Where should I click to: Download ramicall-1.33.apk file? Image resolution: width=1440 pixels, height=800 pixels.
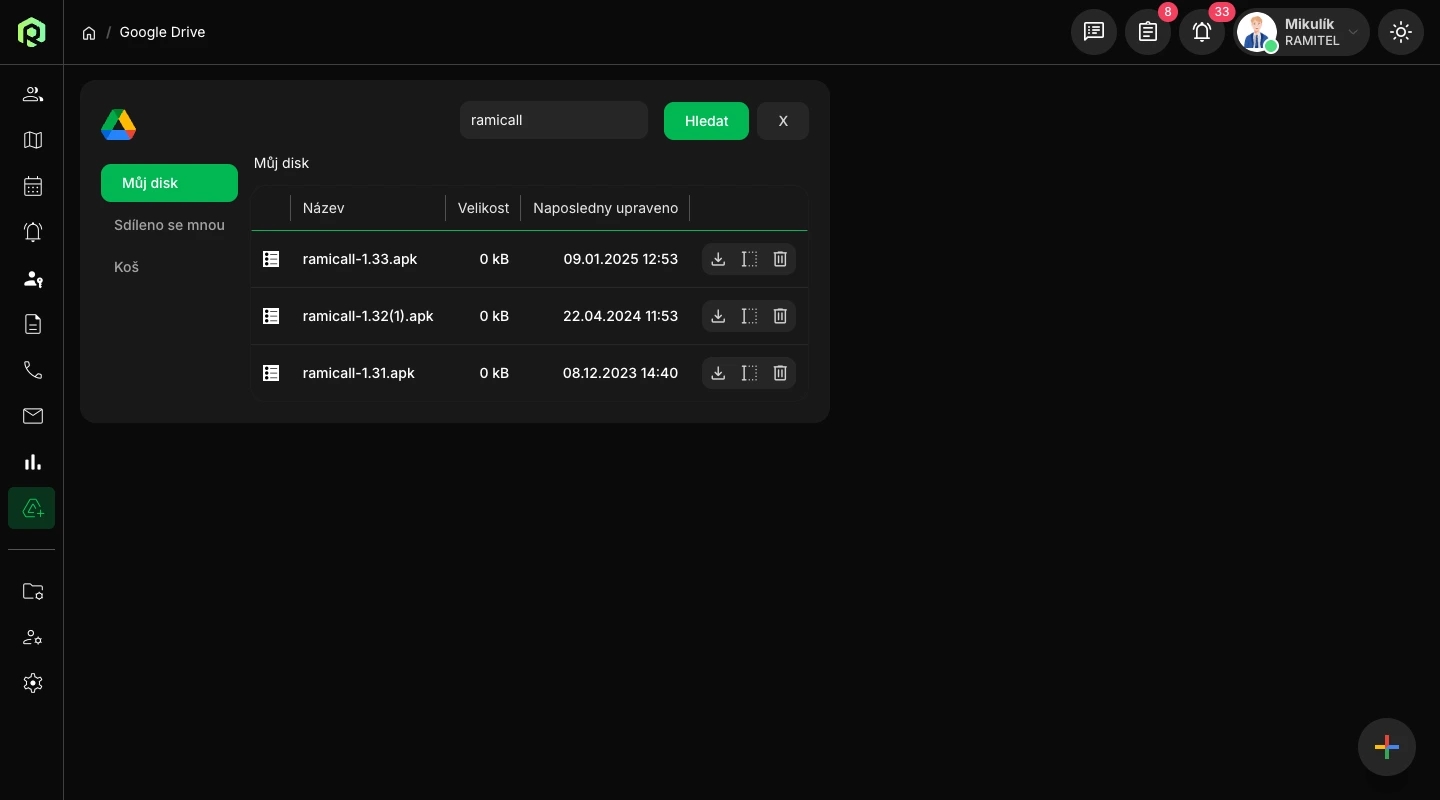[x=718, y=259]
